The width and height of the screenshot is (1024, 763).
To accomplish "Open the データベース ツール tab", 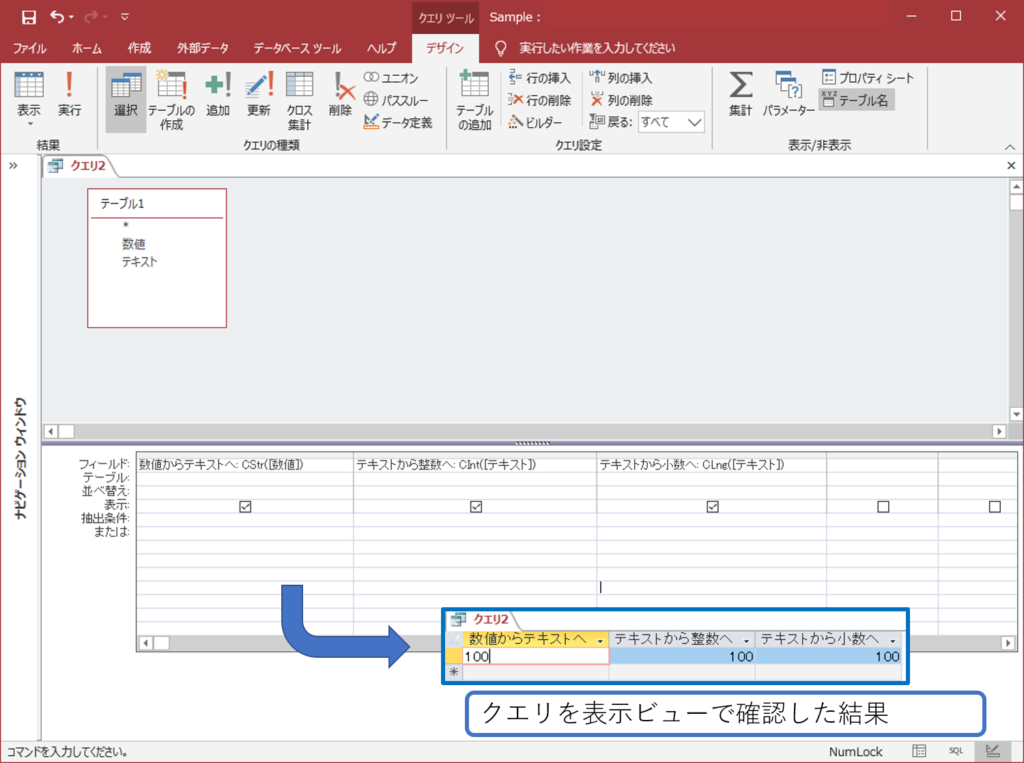I will coord(297,48).
